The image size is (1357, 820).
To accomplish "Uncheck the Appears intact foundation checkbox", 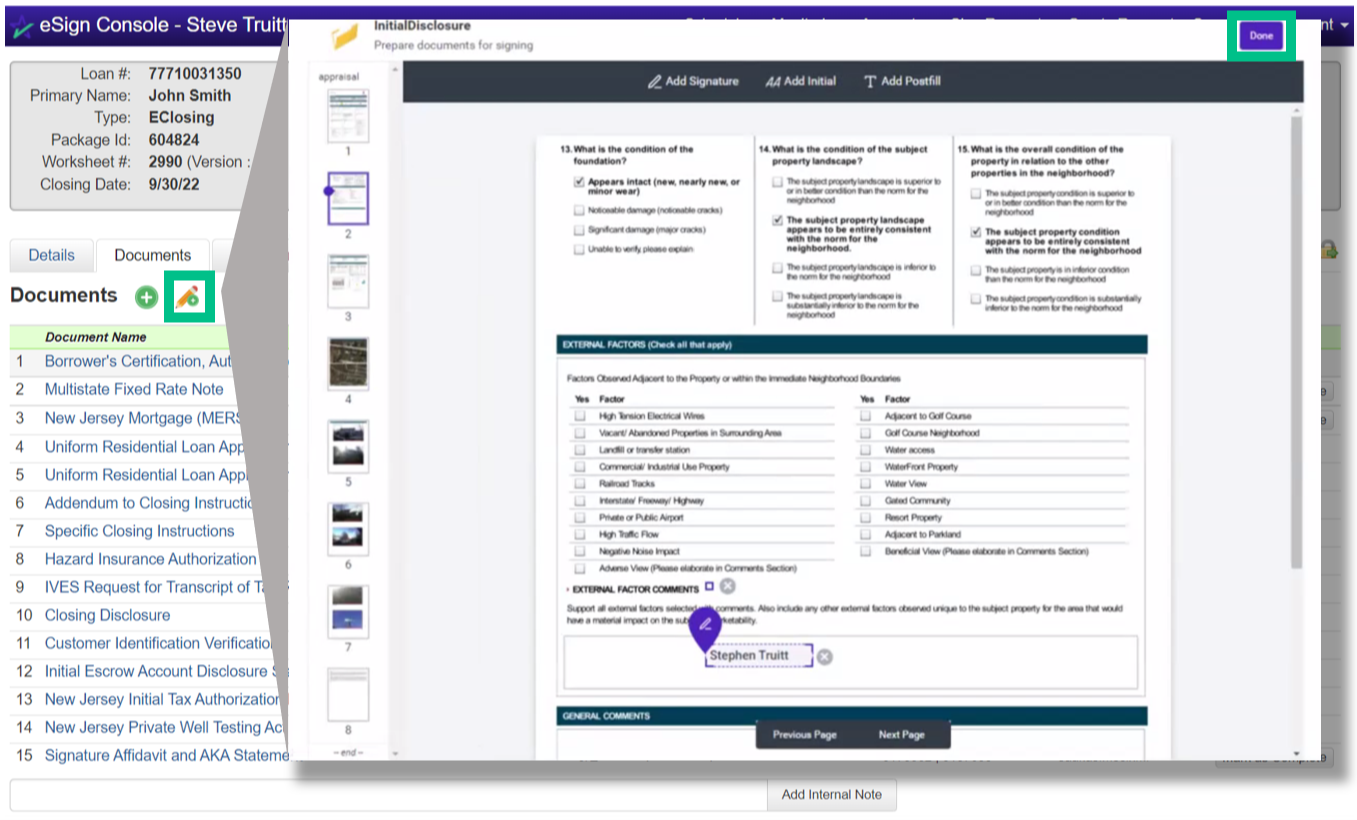I will (x=579, y=183).
